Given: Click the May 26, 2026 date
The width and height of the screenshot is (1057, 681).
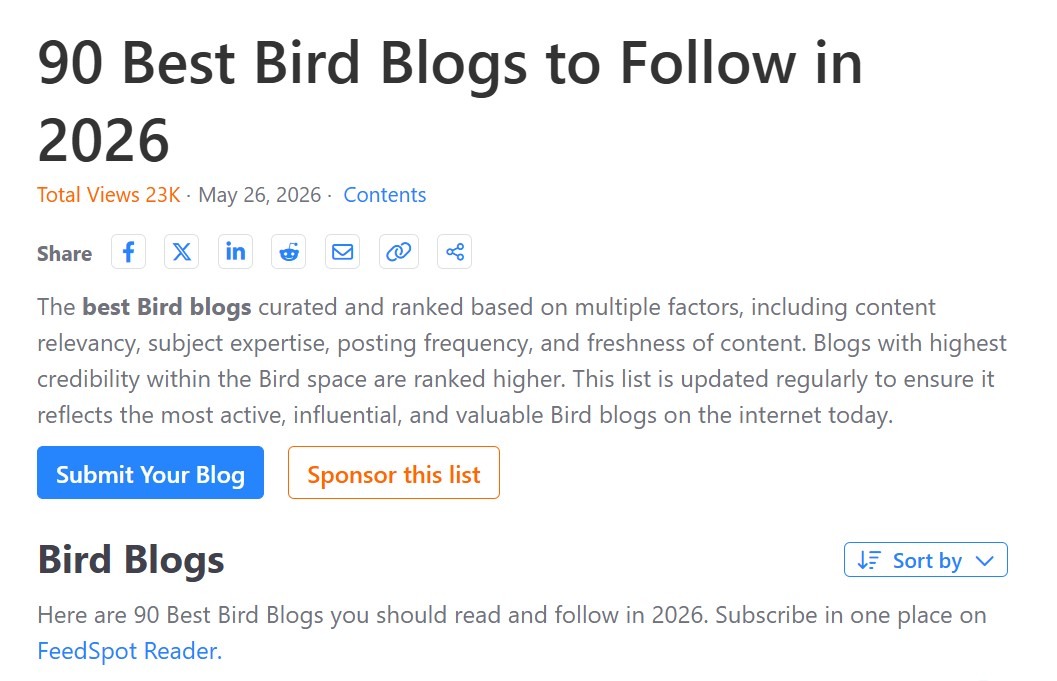Looking at the screenshot, I should coord(260,195).
